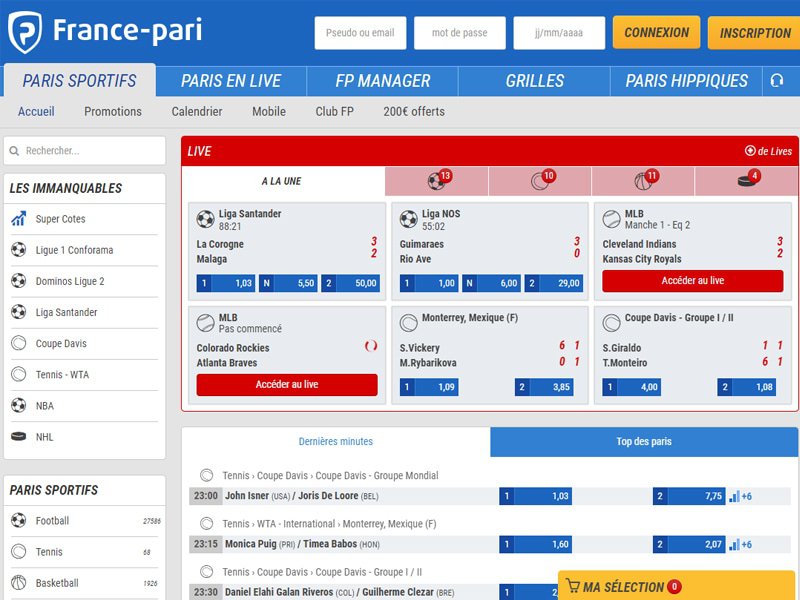Access live for Cleveland Indians vs Kansas City
800x600 pixels.
692,281
